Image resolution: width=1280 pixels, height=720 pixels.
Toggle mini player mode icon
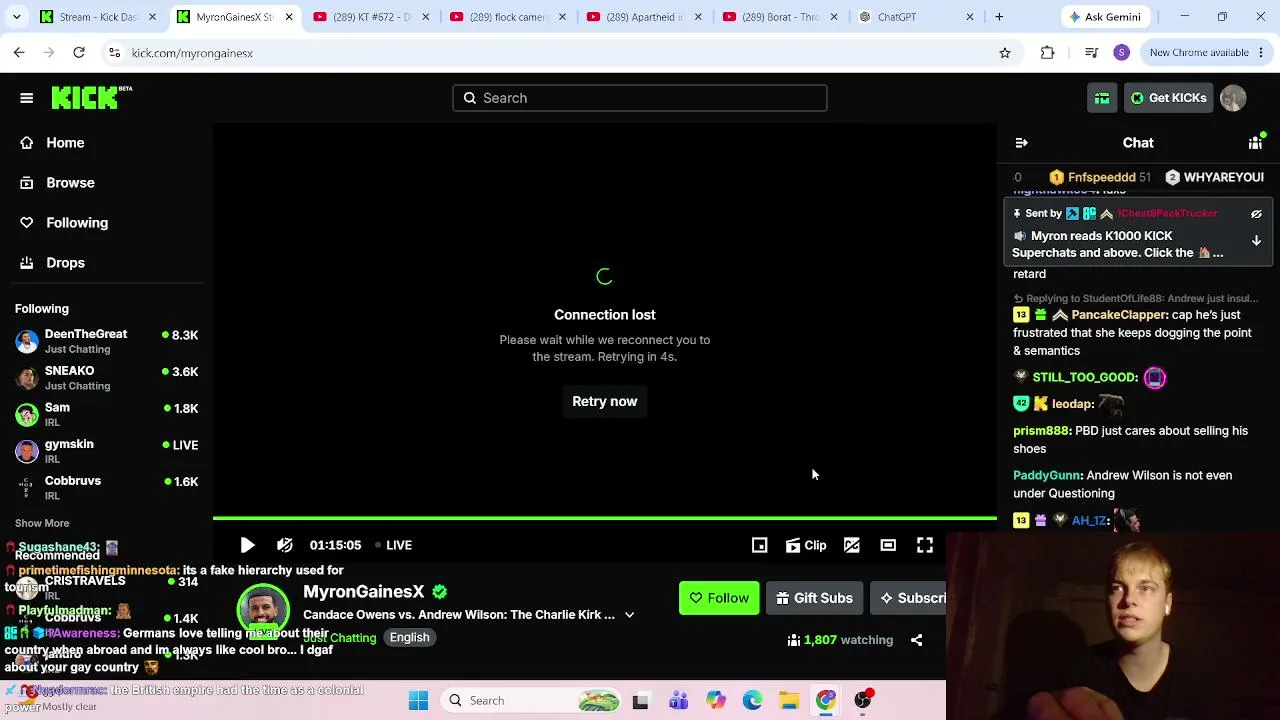click(x=760, y=545)
